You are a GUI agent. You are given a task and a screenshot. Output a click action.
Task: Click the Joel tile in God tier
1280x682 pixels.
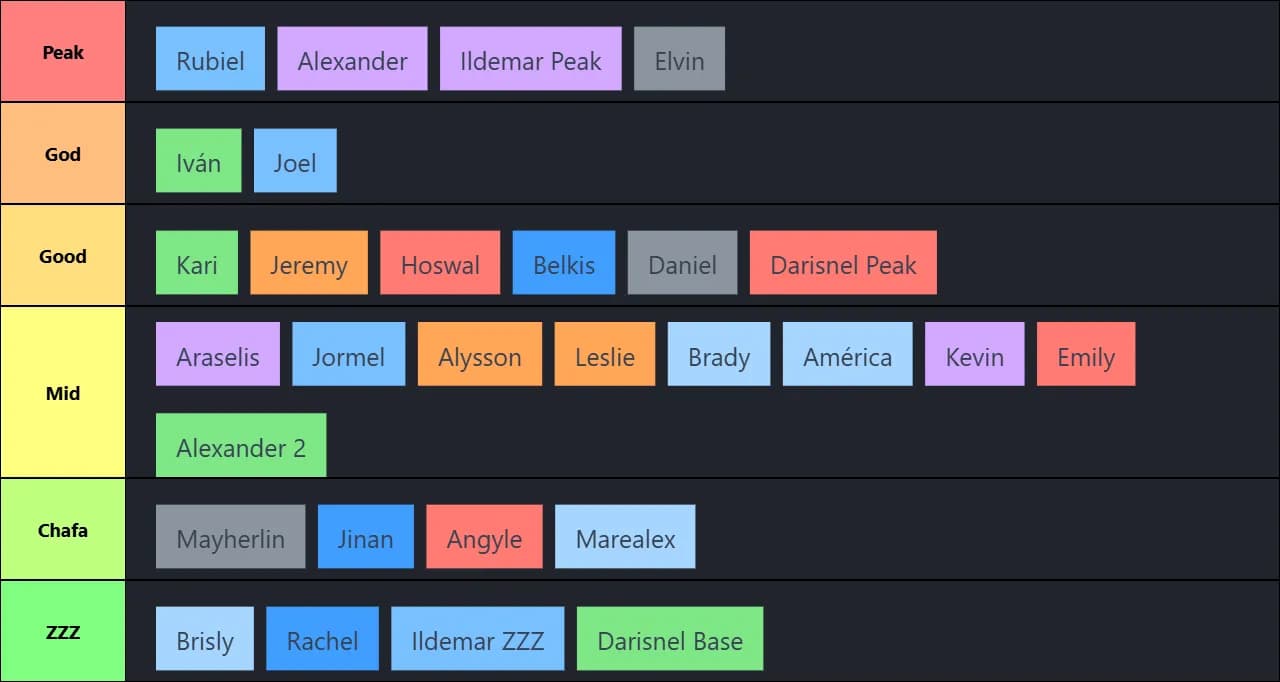[x=295, y=161]
